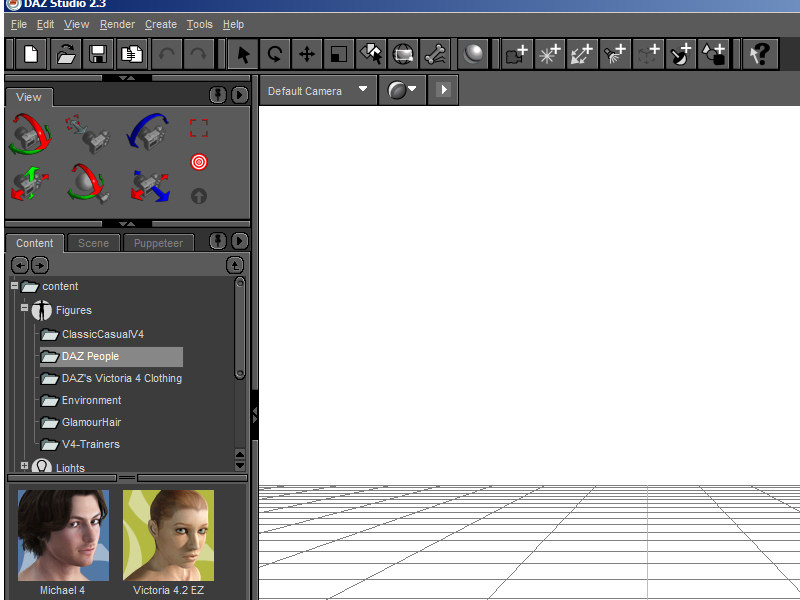Select the Rotate tool in the toolbar
The height and width of the screenshot is (600, 800).
point(274,54)
